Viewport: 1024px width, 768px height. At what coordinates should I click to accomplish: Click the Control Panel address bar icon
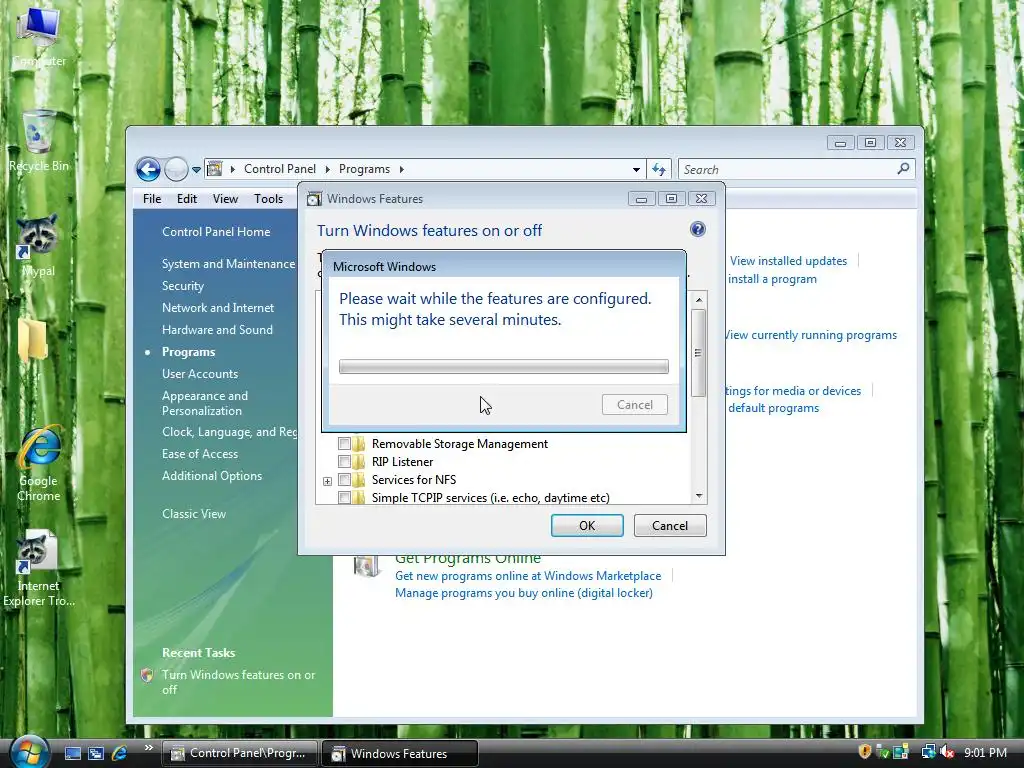coord(215,169)
